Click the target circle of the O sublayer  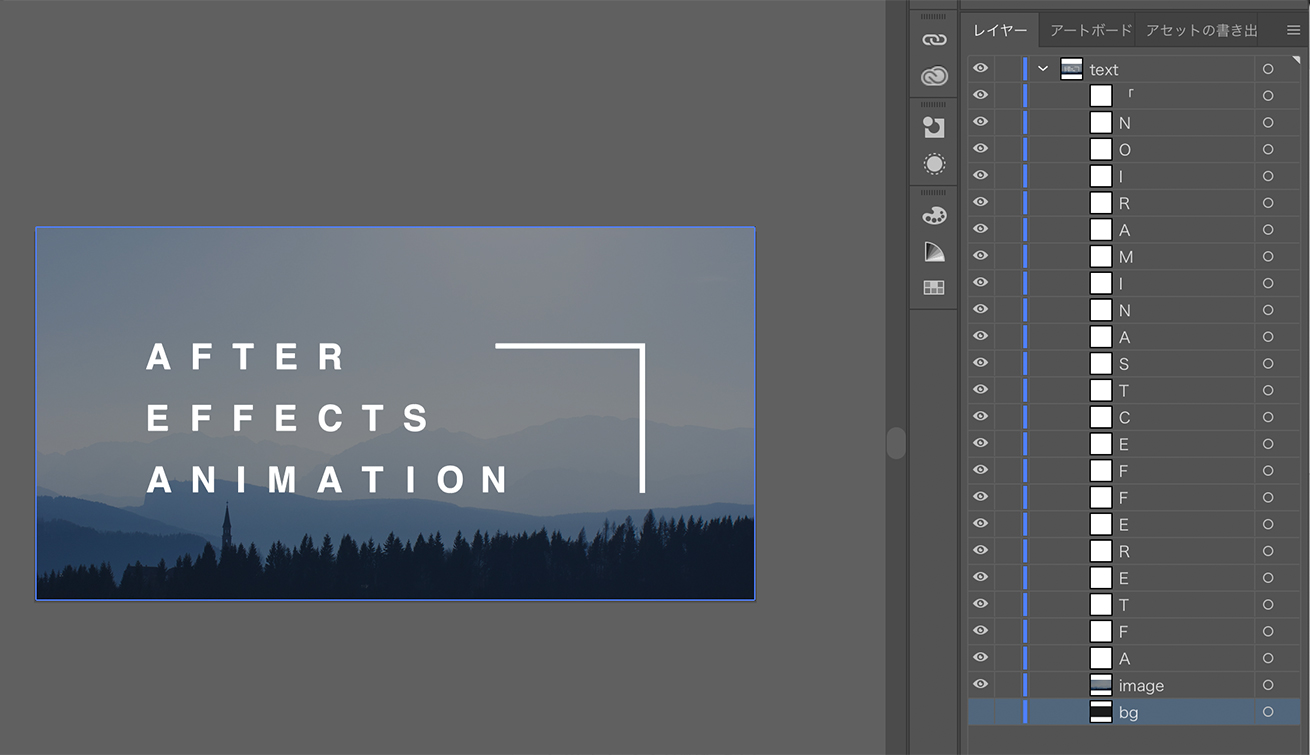click(x=1268, y=150)
